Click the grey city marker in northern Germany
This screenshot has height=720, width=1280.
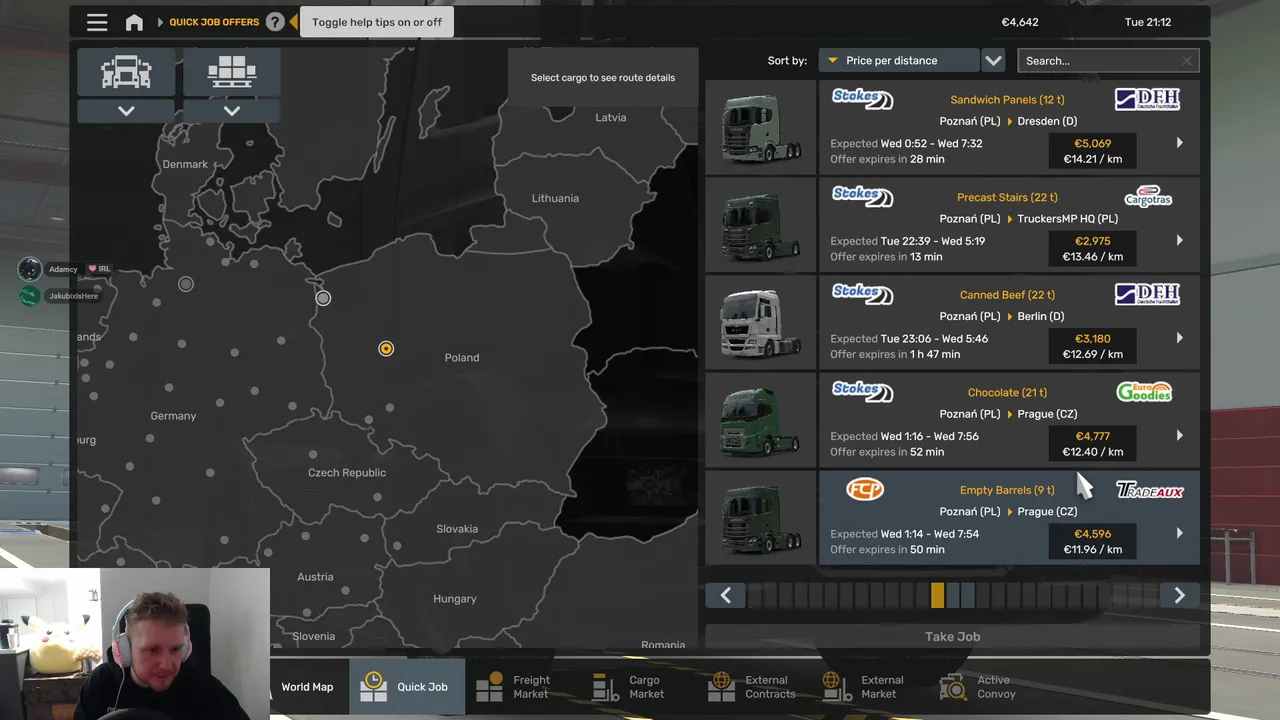pyautogui.click(x=186, y=284)
